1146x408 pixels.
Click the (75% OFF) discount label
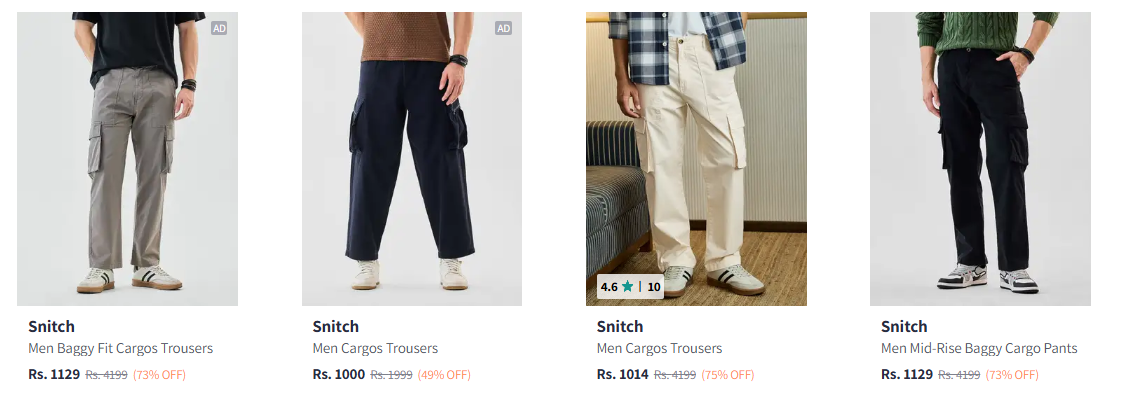(727, 375)
